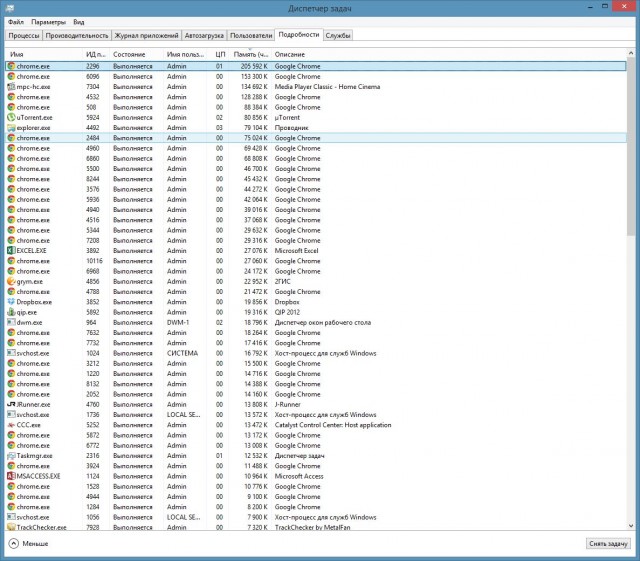This screenshot has height=561, width=640.
Task: Collapse view with the Меньше arrow icon
Action: [x=13, y=543]
